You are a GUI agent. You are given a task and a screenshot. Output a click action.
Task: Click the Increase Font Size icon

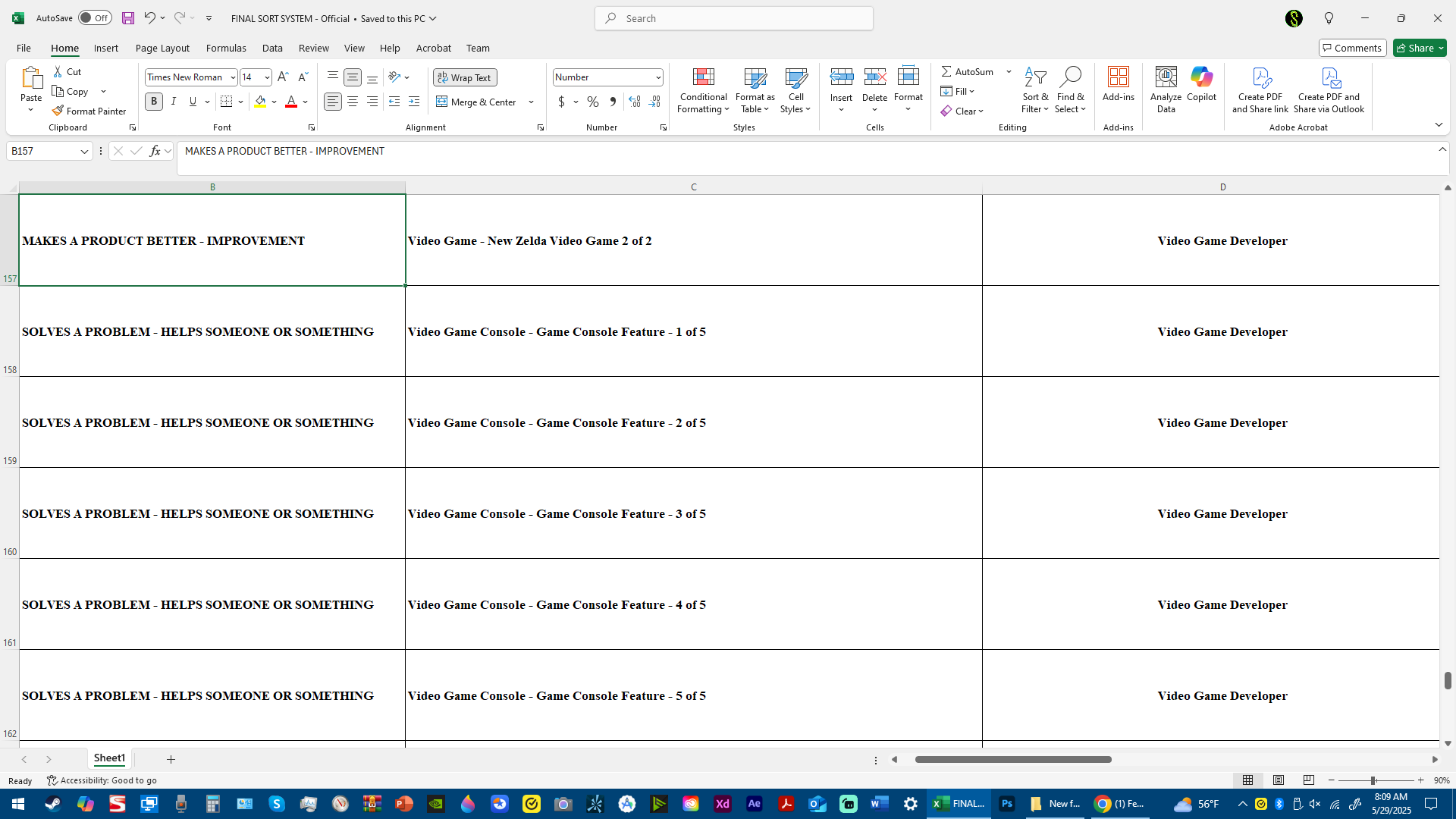[x=283, y=77]
